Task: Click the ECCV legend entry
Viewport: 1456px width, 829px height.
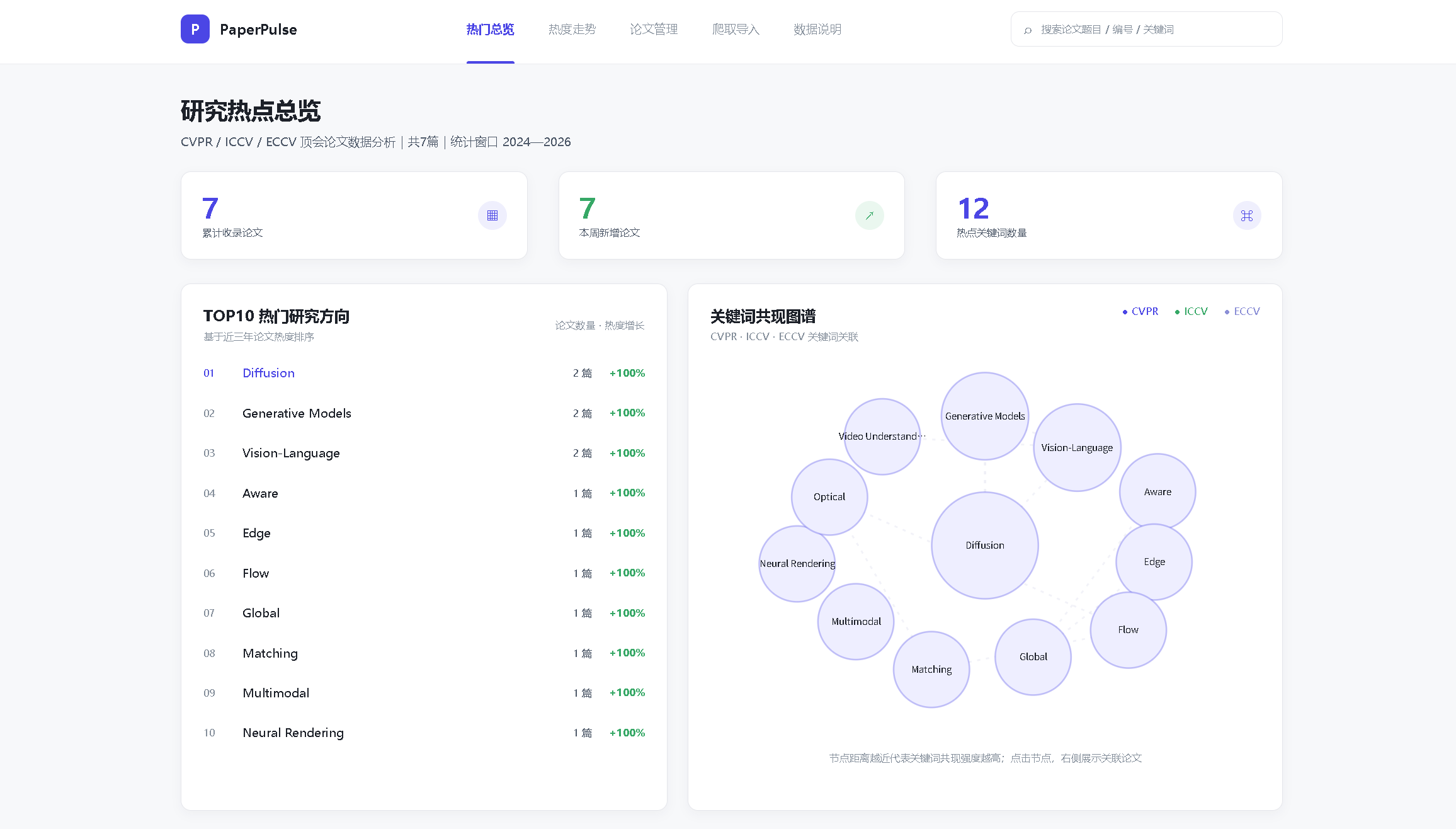Action: pos(1242,311)
